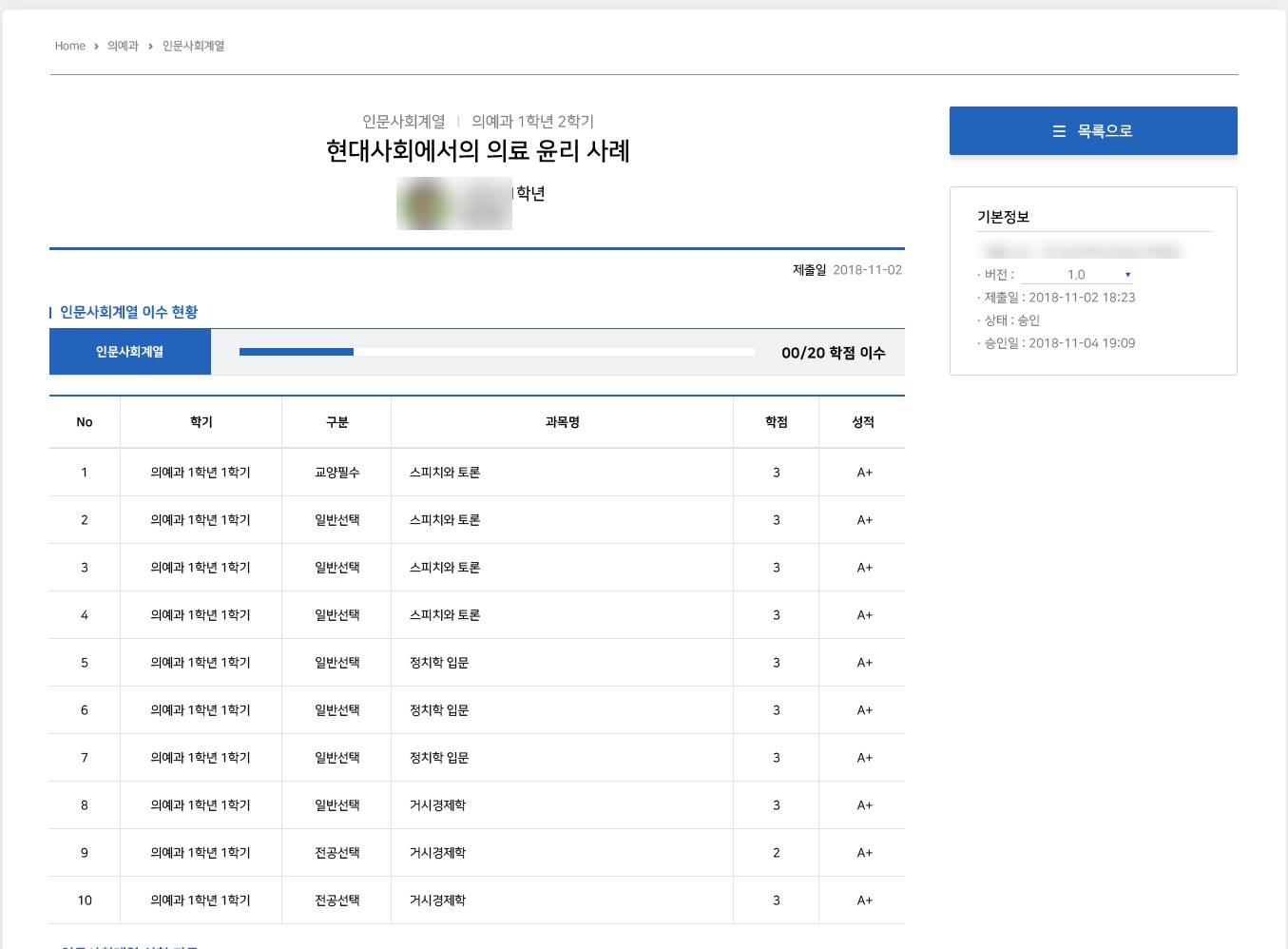Select 정치학 입문 in row 5
This screenshot has width=1288, height=949.
439,663
